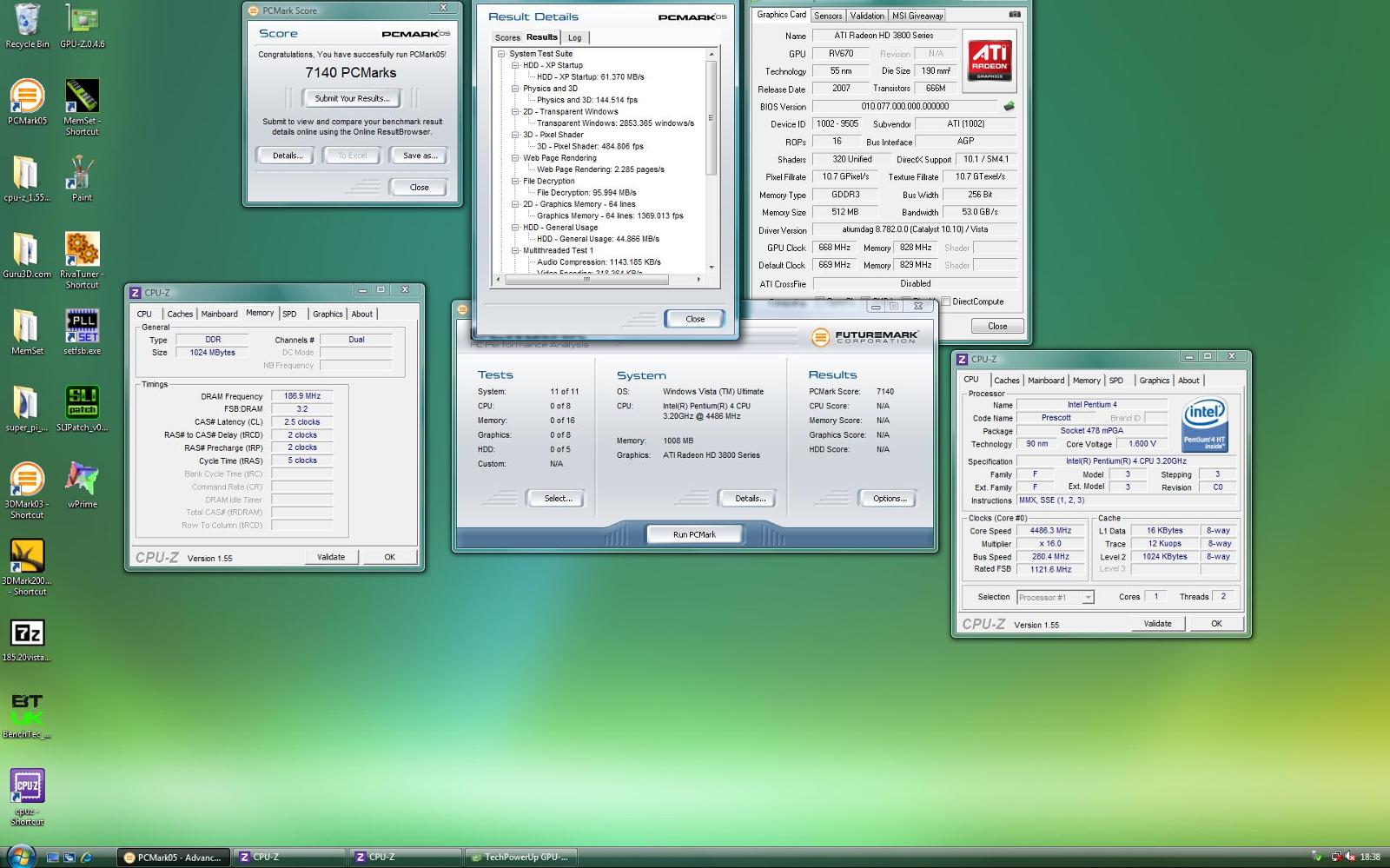Click the Result Details horizontal scrollbar thumb
The image size is (1390, 868).
[586, 280]
